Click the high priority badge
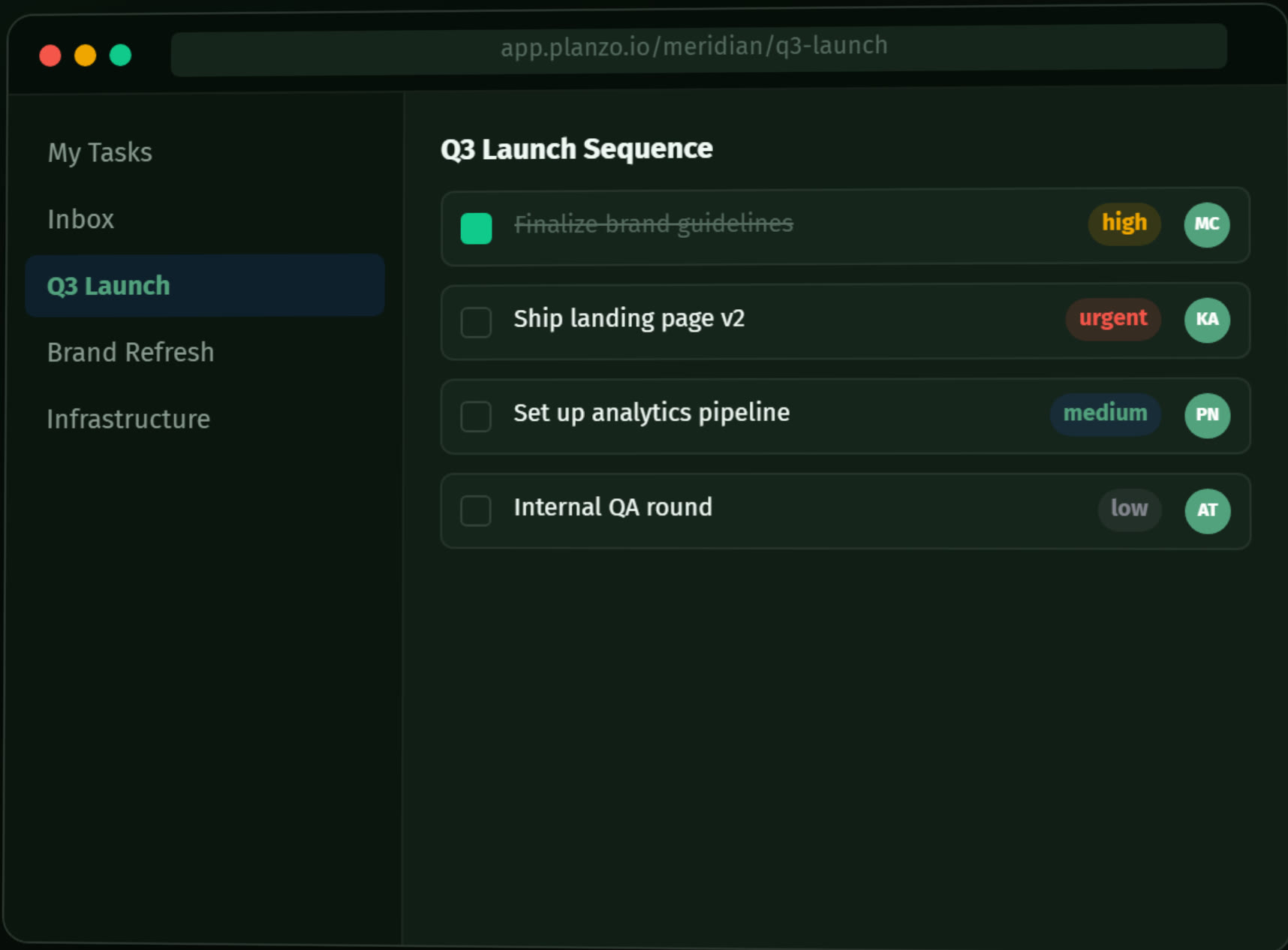1288x950 pixels. pos(1124,224)
